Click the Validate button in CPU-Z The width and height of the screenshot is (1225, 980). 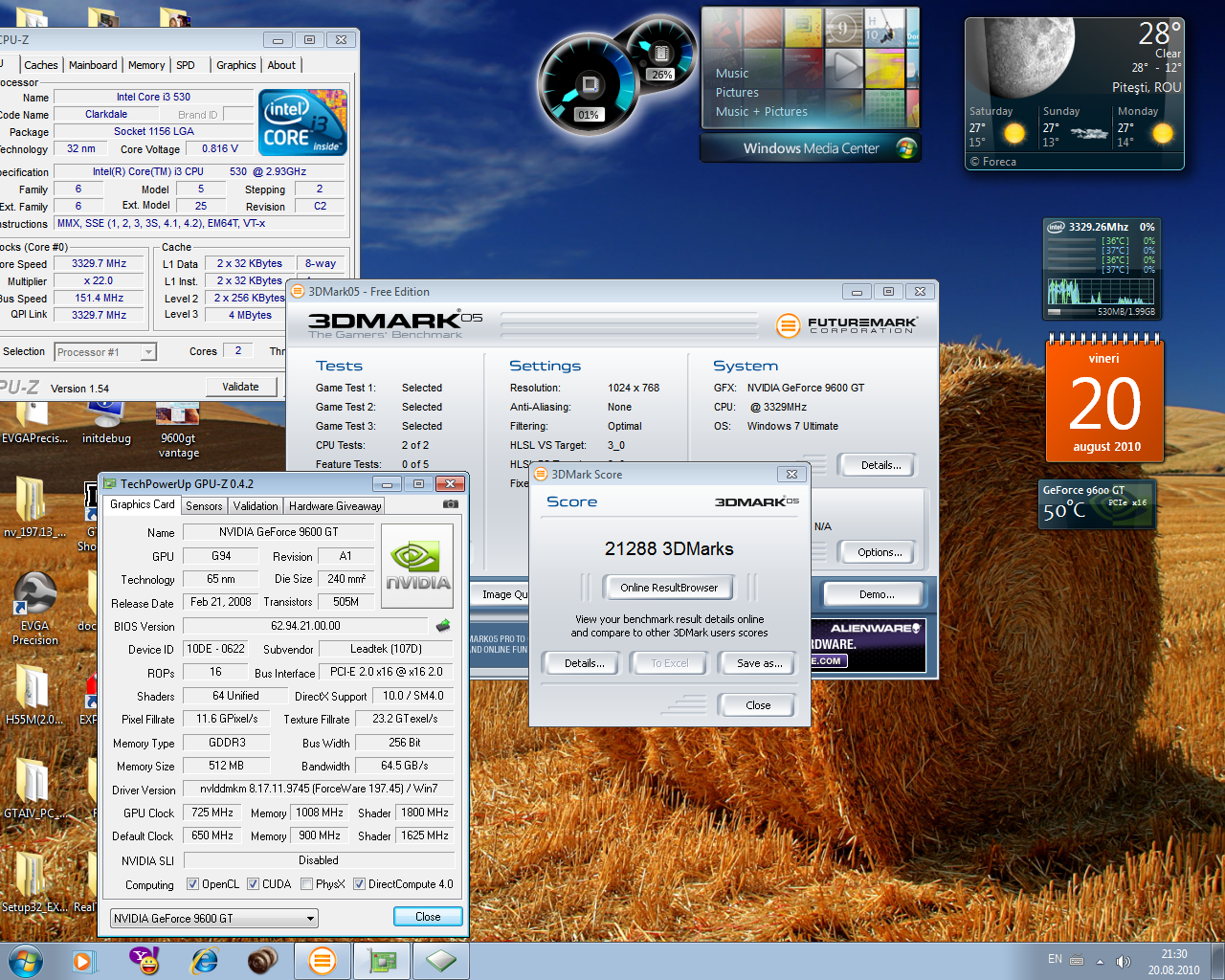click(241, 387)
